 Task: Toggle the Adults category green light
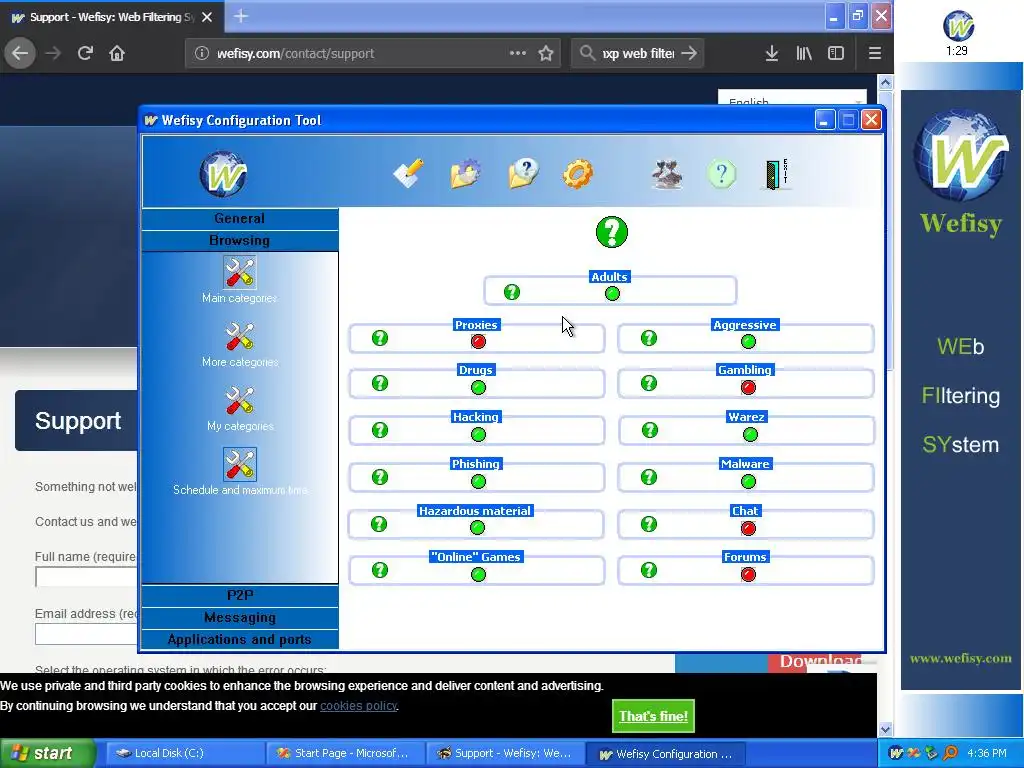pos(613,294)
